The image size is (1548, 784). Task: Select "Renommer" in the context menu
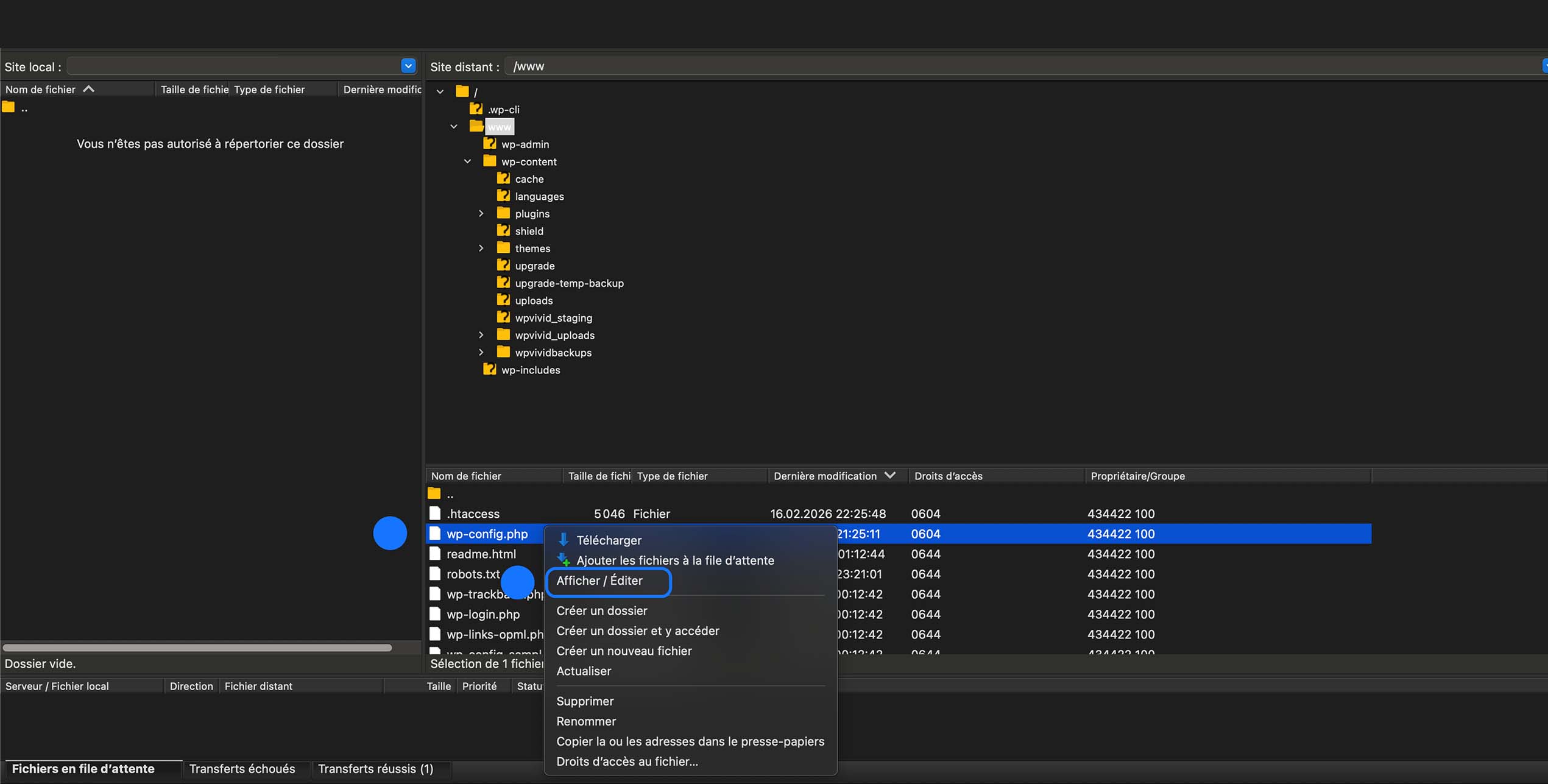pos(585,721)
